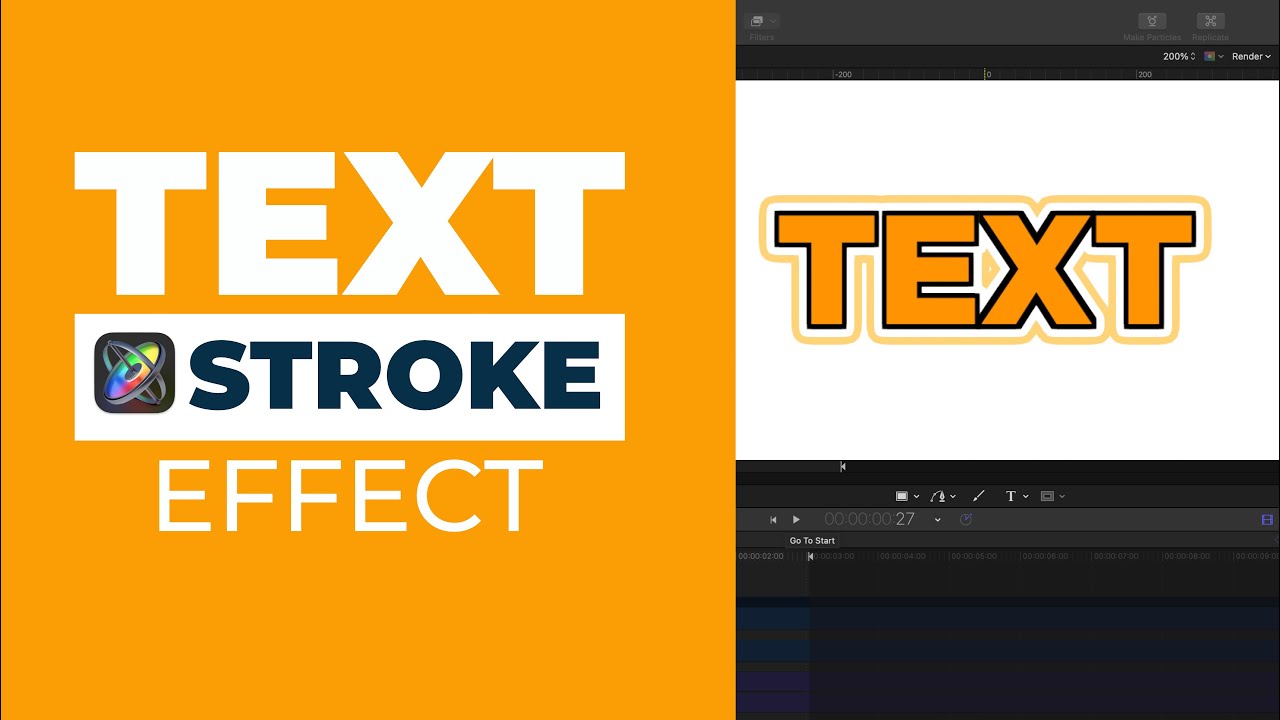Image resolution: width=1280 pixels, height=720 pixels.
Task: Open the timecode display options chevron
Action: tap(937, 520)
